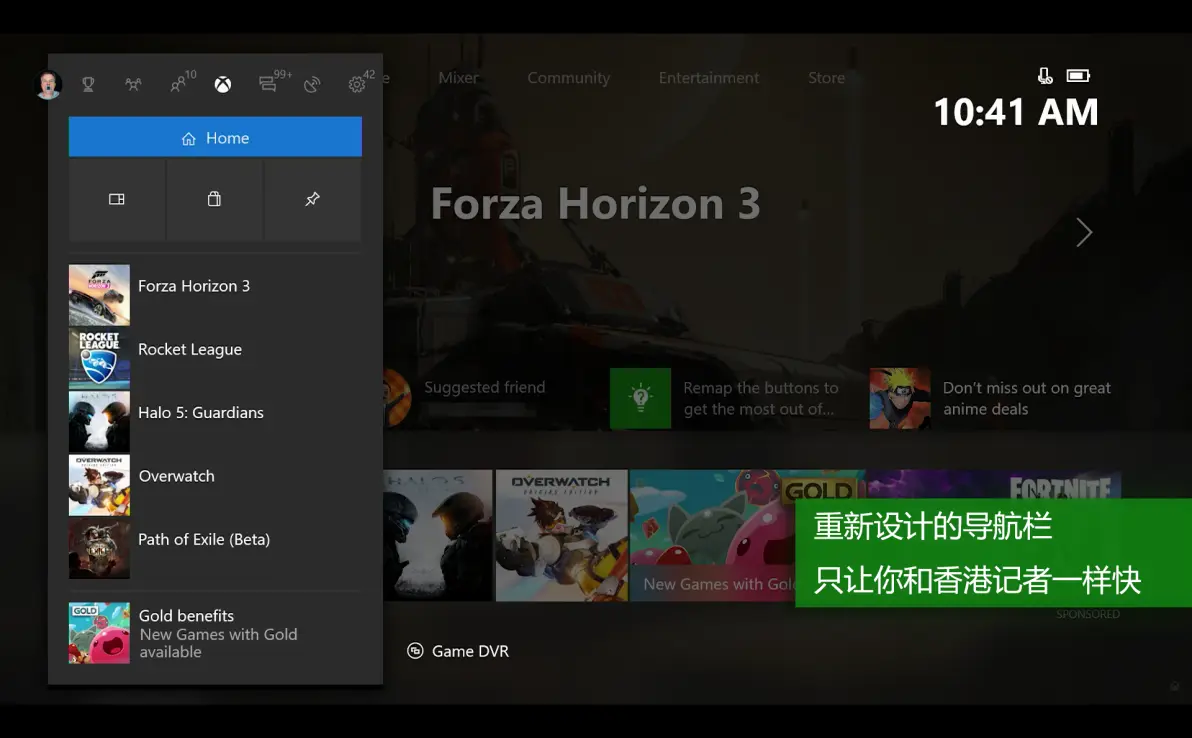Open the Store shopping bag tile
The width and height of the screenshot is (1192, 738).
pos(214,199)
